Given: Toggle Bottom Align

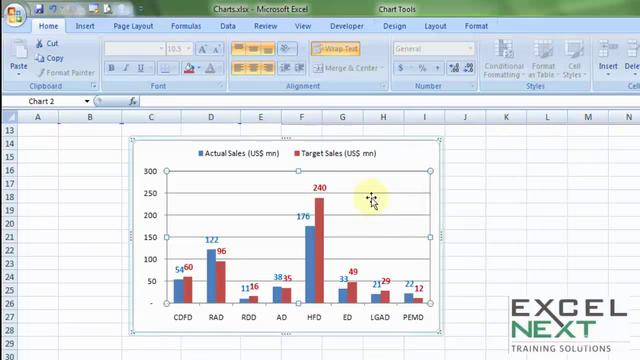Looking at the screenshot, I should (268, 49).
